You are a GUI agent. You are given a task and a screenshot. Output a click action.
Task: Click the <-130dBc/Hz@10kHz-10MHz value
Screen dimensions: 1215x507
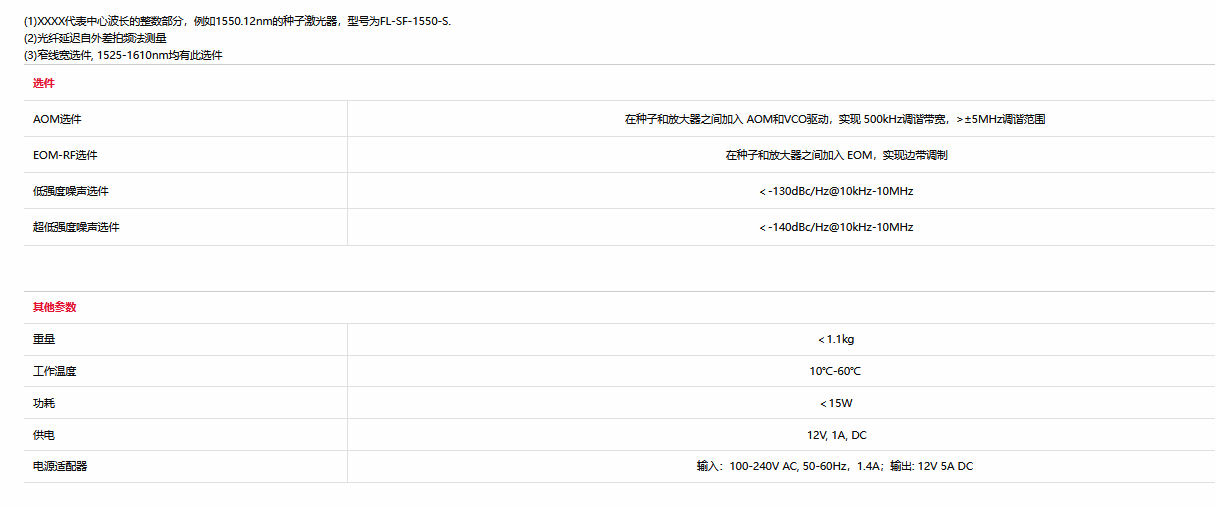[836, 191]
